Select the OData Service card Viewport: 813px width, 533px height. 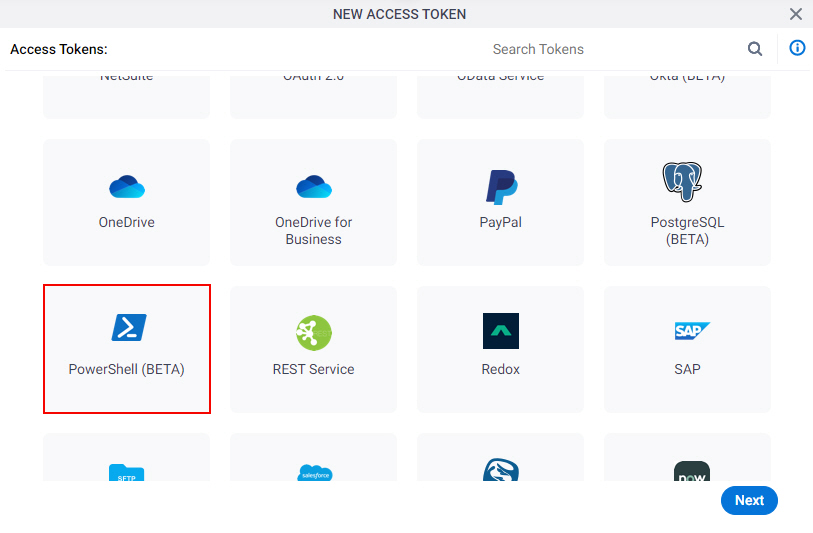(x=500, y=97)
